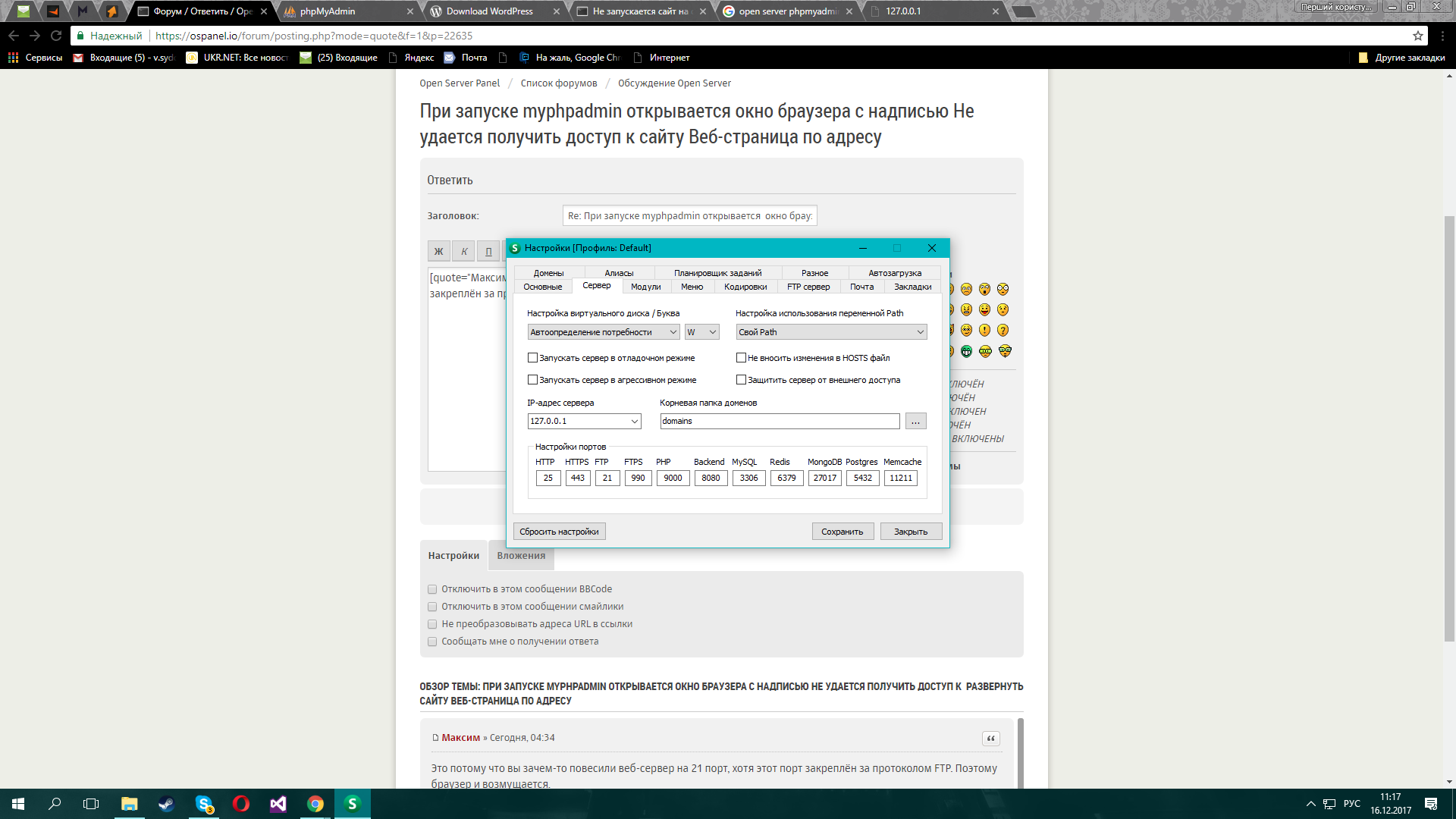Switch to the Модули settings tab
Image resolution: width=1456 pixels, height=819 pixels.
point(645,287)
